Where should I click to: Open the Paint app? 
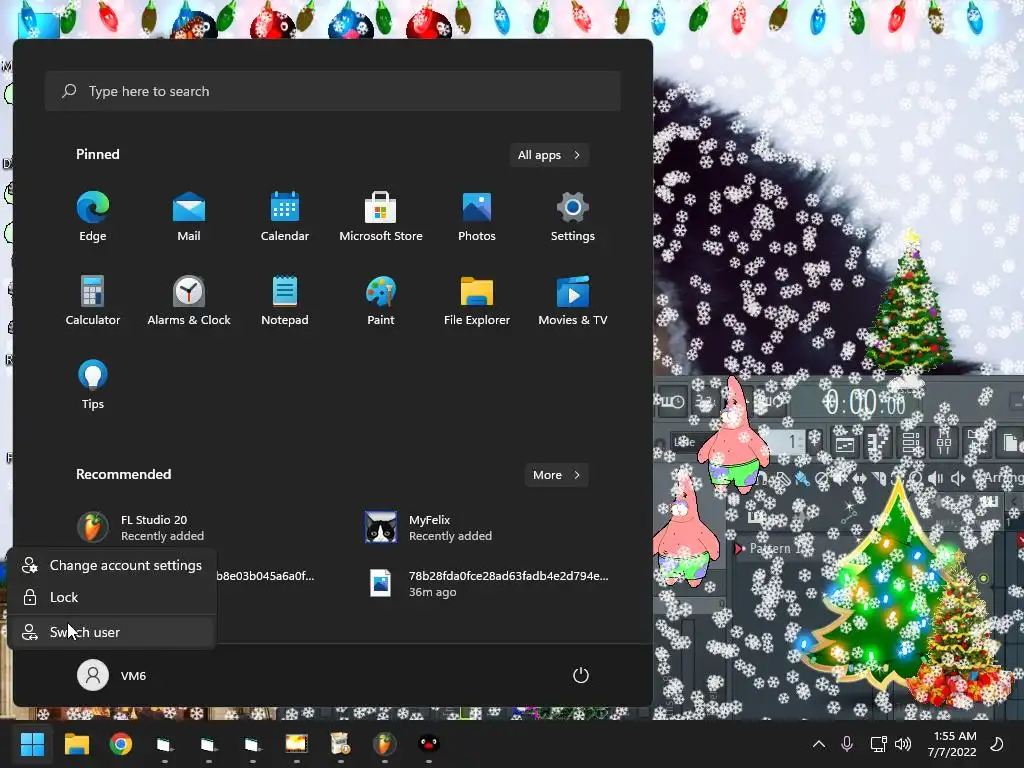pyautogui.click(x=381, y=300)
